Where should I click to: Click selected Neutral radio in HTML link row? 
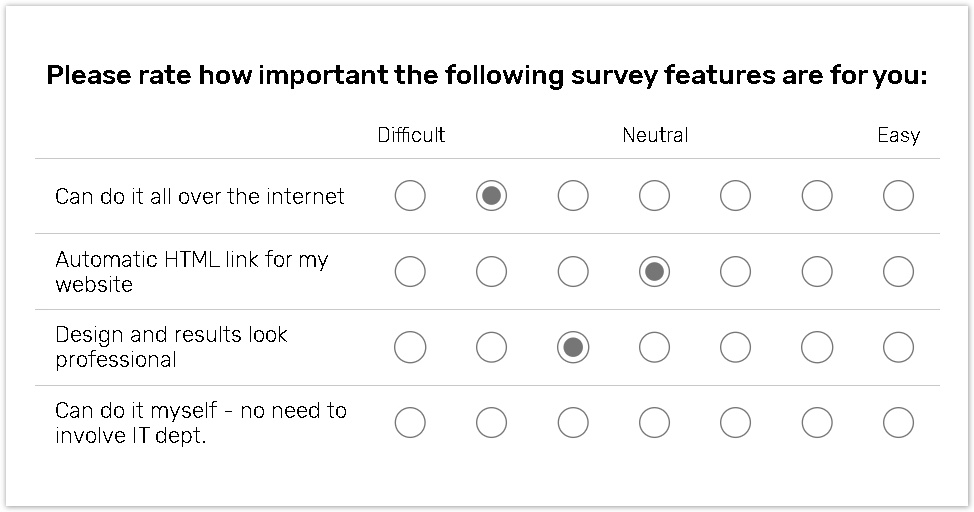click(654, 271)
